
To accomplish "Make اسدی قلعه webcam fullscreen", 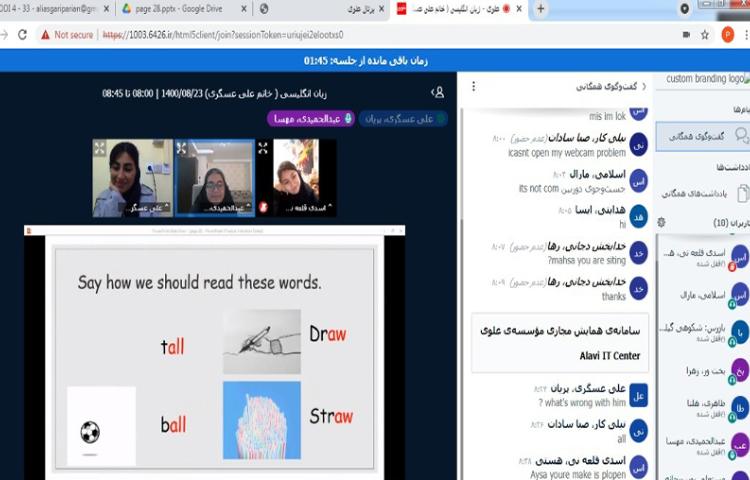I will pyautogui.click(x=263, y=148).
